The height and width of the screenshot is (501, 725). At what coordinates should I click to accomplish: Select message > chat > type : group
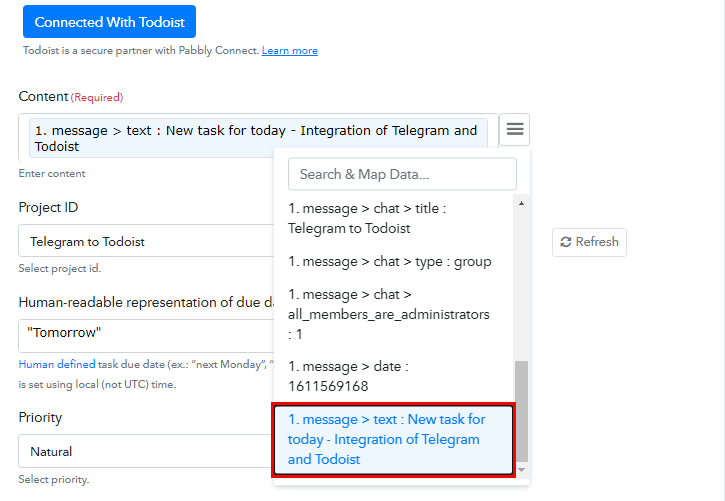pos(393,262)
